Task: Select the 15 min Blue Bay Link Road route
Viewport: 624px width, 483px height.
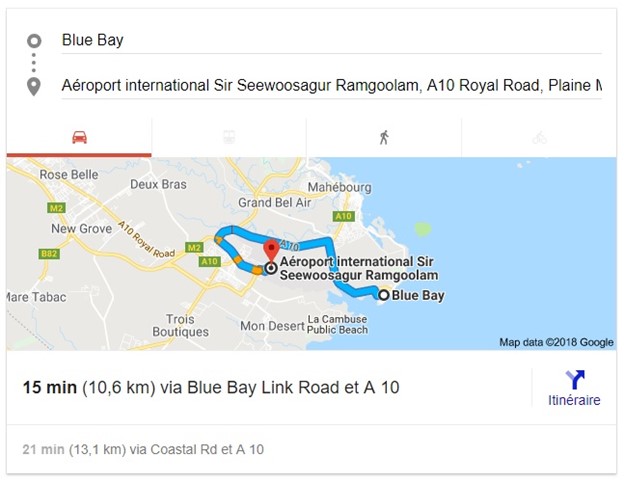Action: click(x=211, y=387)
